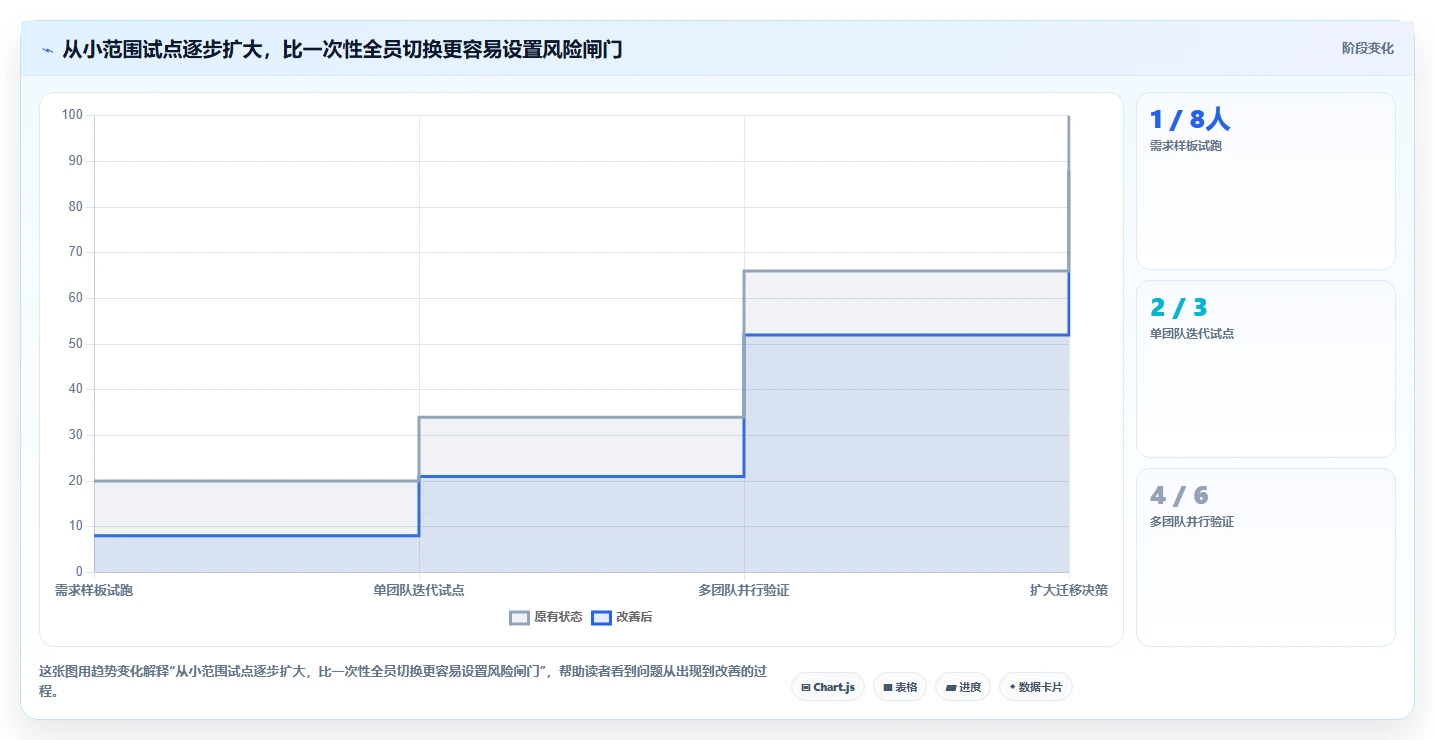Click the blue 改善后 legend swatch

click(601, 617)
